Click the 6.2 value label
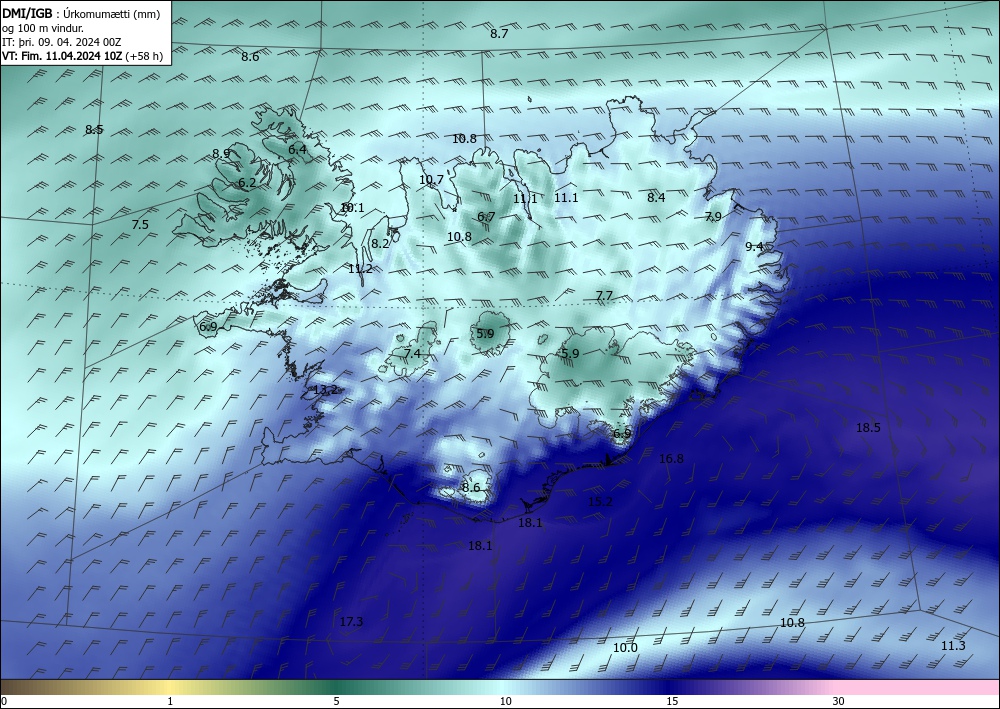The height and width of the screenshot is (709, 1000). click(247, 182)
